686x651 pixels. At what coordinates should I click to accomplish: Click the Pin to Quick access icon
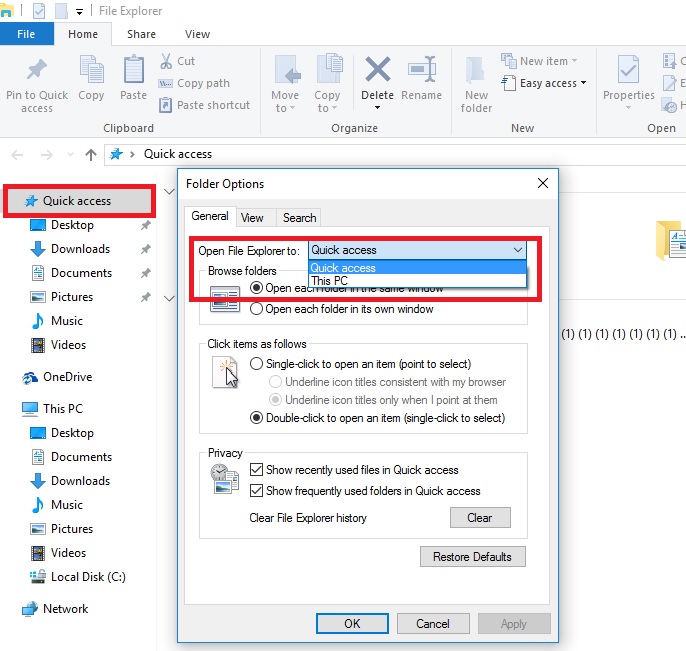pyautogui.click(x=37, y=69)
